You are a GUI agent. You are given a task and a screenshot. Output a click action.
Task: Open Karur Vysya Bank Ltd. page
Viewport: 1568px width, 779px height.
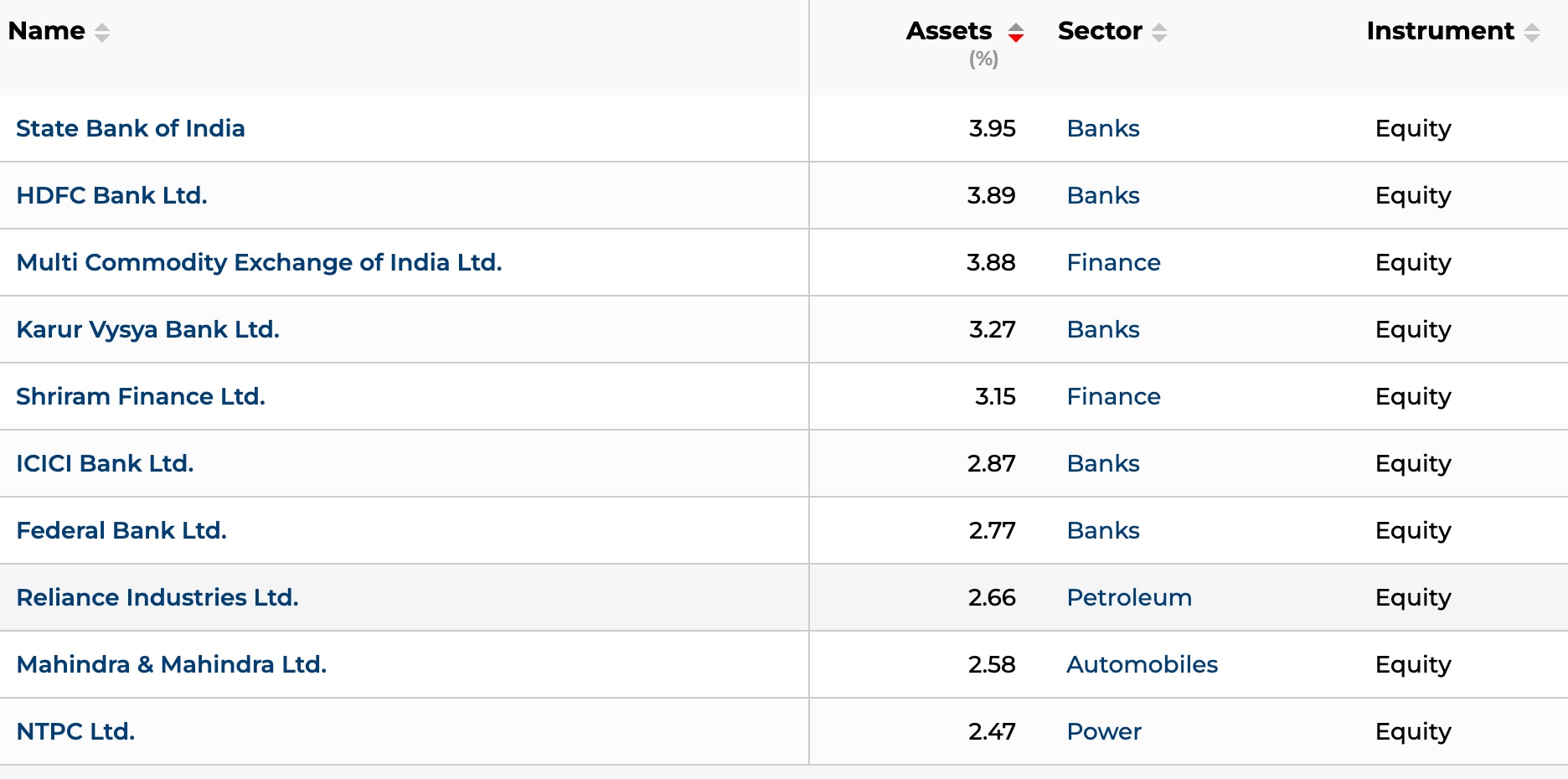(147, 329)
